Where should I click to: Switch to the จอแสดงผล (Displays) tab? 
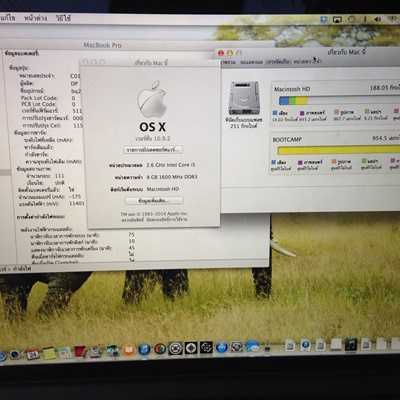(251, 62)
